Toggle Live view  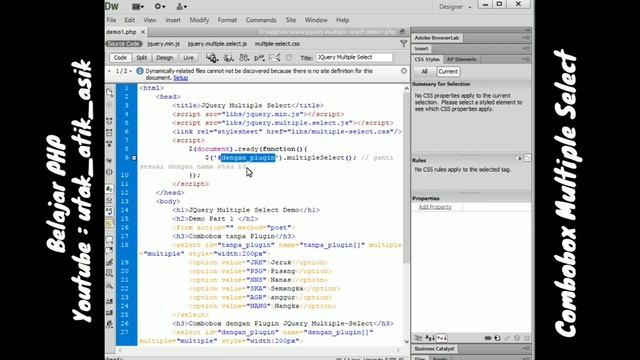coord(188,58)
